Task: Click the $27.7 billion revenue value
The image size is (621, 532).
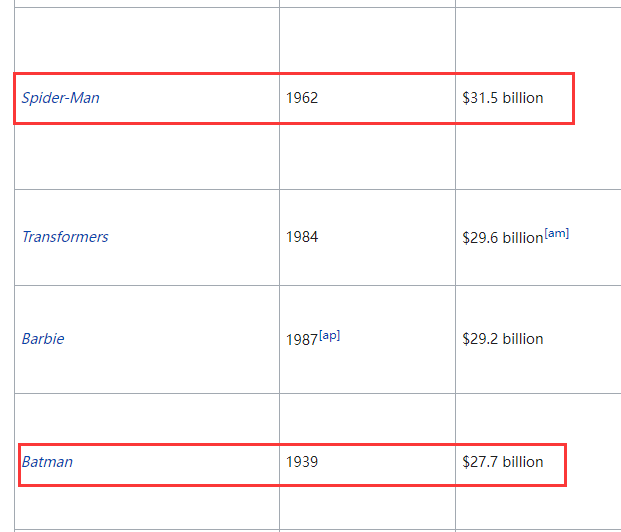Action: coord(503,462)
